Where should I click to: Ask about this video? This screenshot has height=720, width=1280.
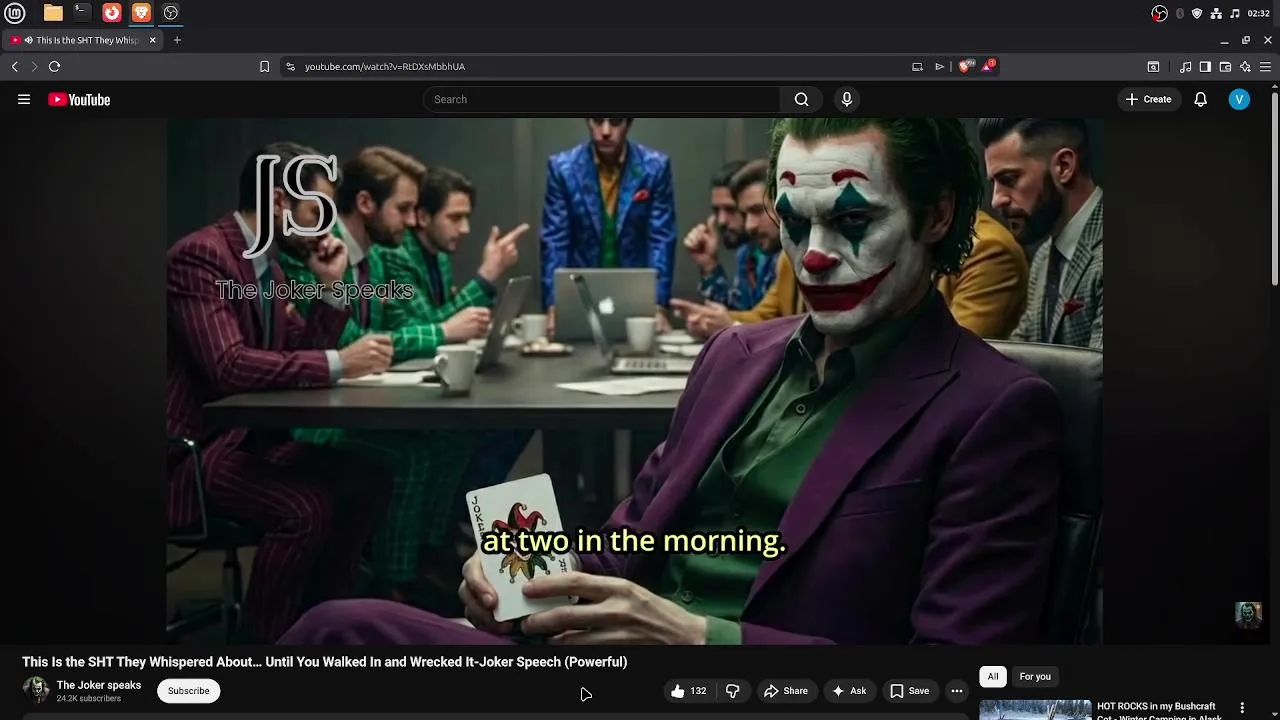coord(848,691)
